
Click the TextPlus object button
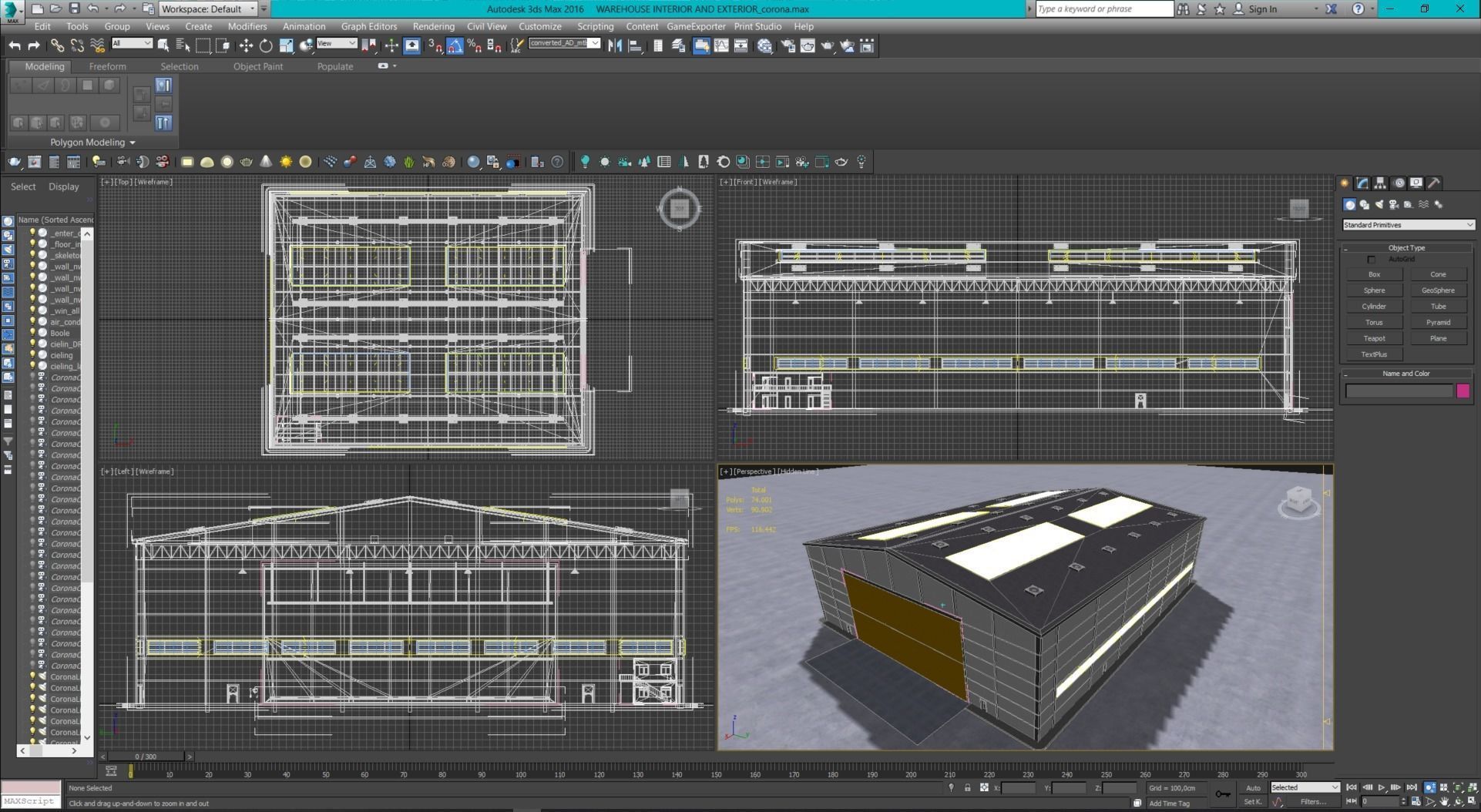pyautogui.click(x=1374, y=354)
